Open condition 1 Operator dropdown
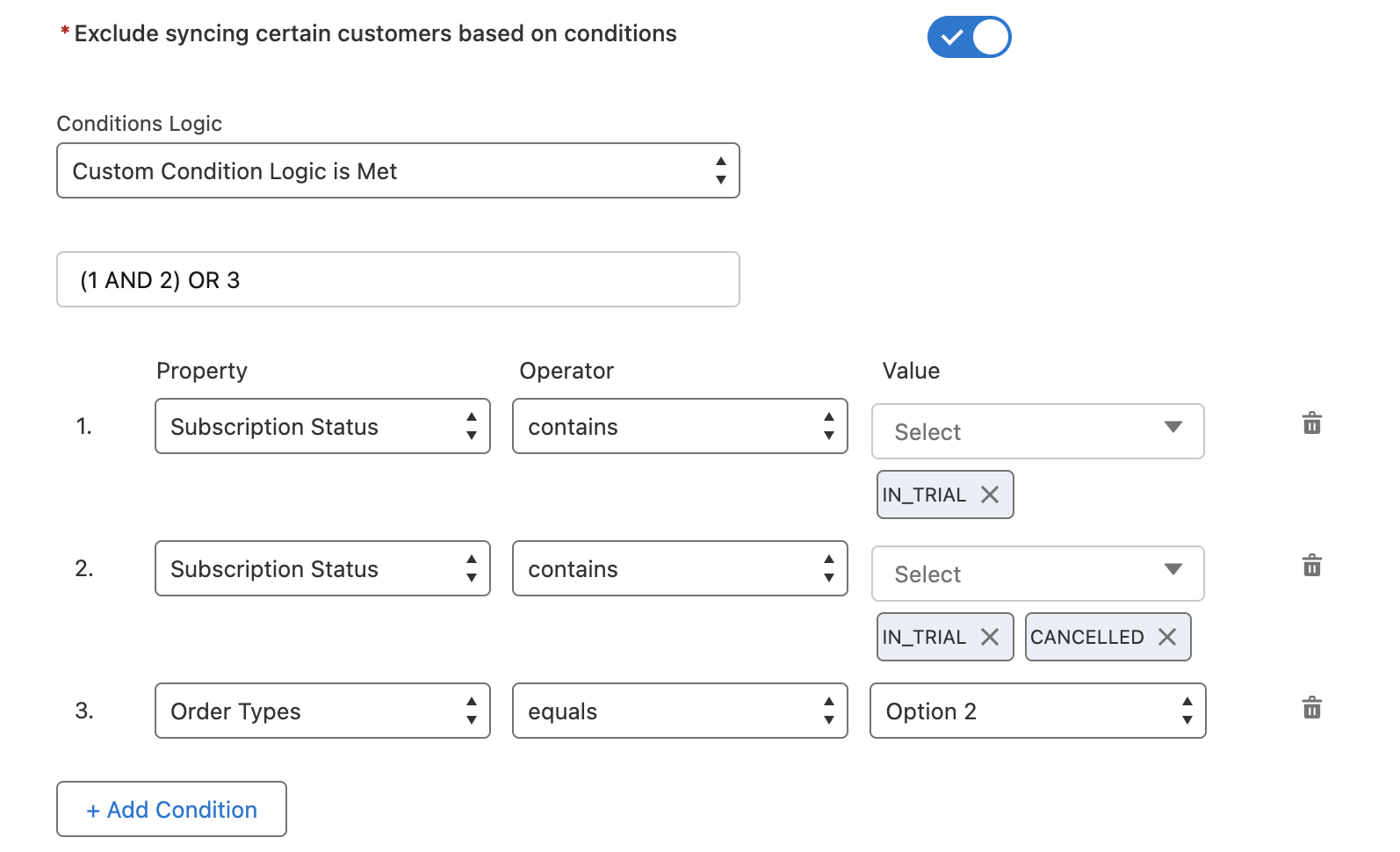This screenshot has height=852, width=1400. 680,426
